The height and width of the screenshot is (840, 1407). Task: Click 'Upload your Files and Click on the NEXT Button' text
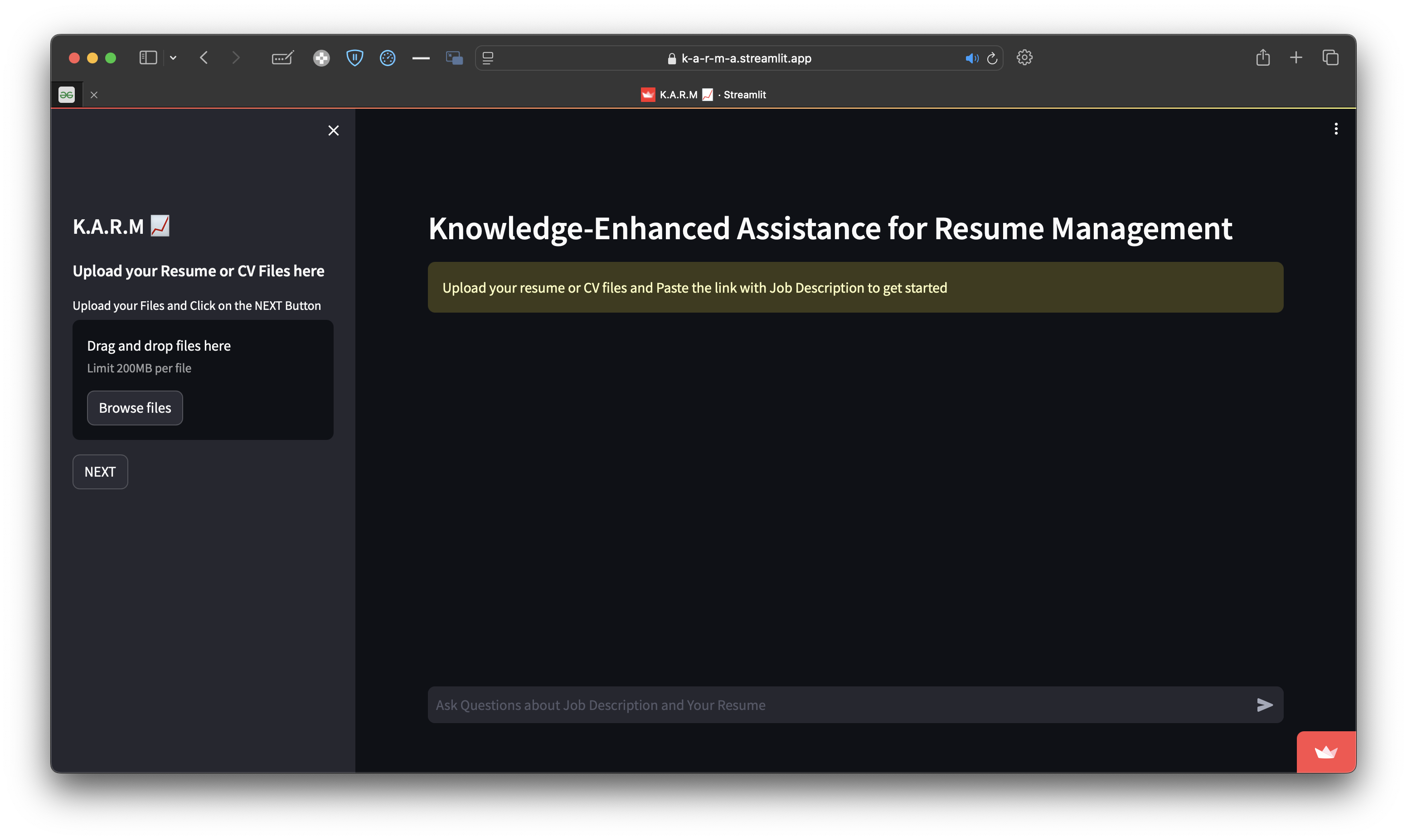pos(197,306)
